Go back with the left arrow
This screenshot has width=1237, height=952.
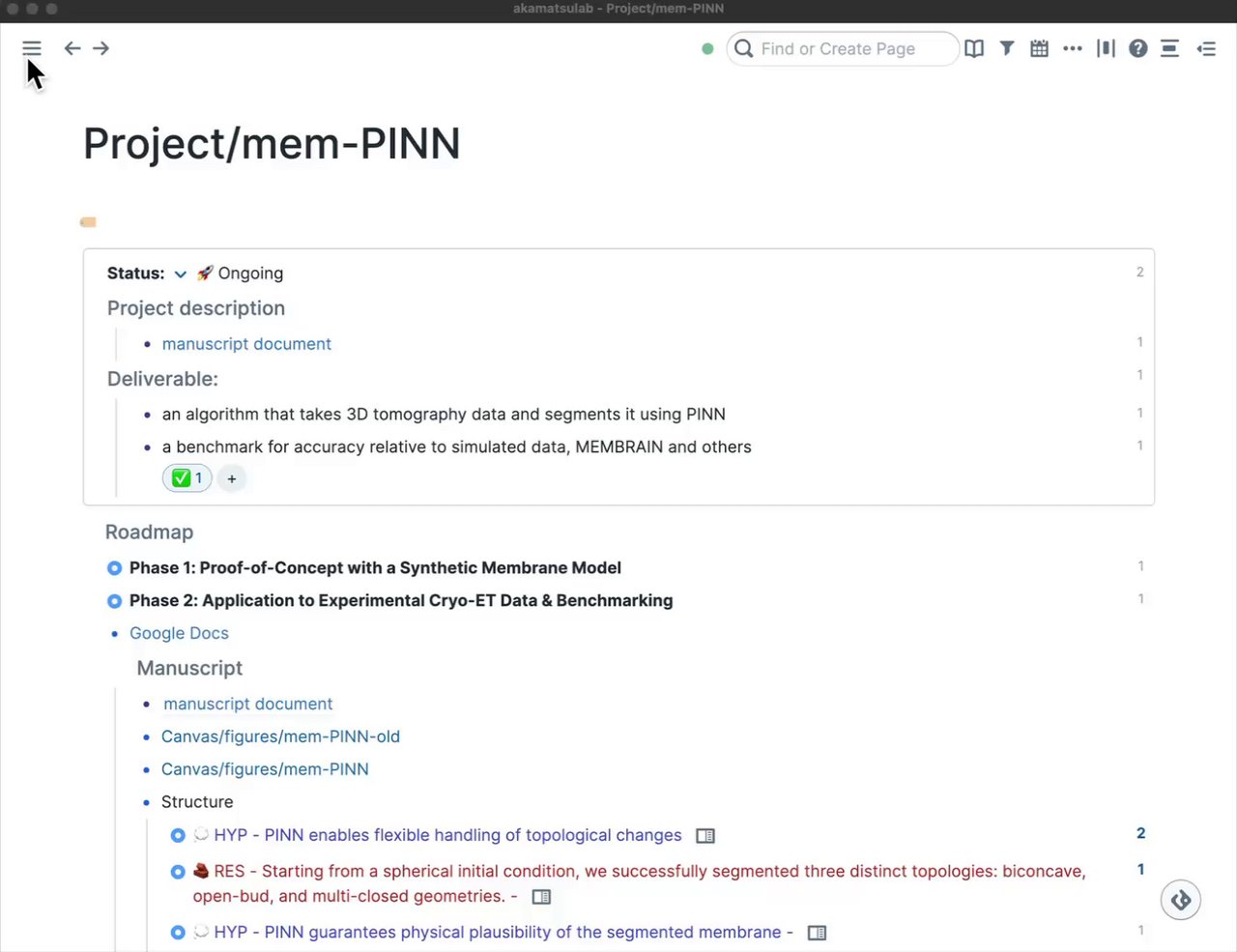coord(72,48)
